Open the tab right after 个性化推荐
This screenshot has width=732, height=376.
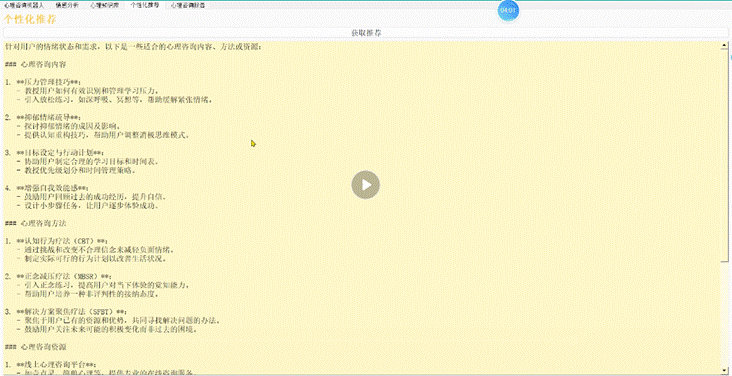coord(188,6)
